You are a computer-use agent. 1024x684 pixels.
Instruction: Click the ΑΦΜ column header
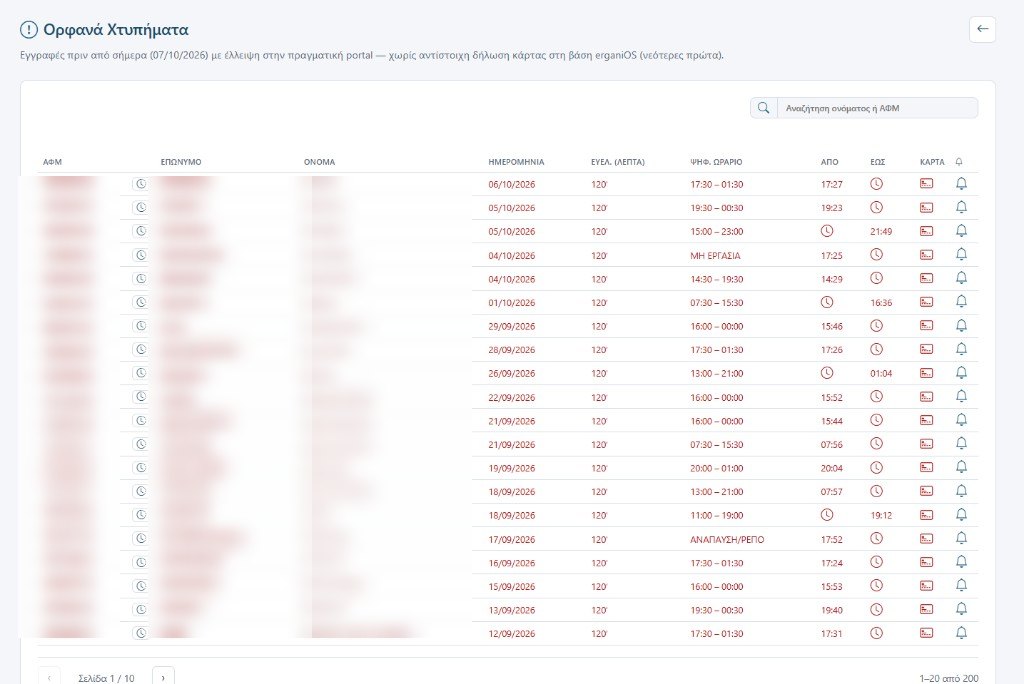52,162
